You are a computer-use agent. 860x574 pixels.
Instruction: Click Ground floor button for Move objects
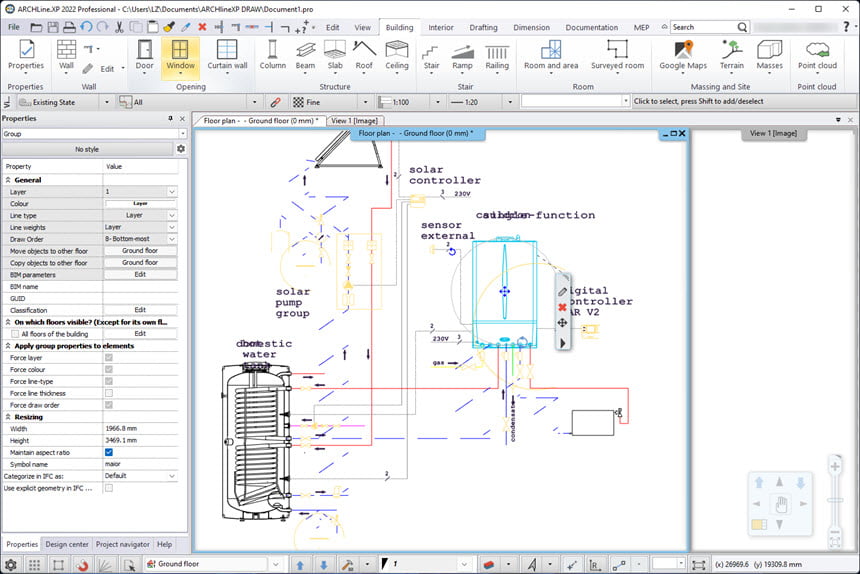click(x=140, y=251)
